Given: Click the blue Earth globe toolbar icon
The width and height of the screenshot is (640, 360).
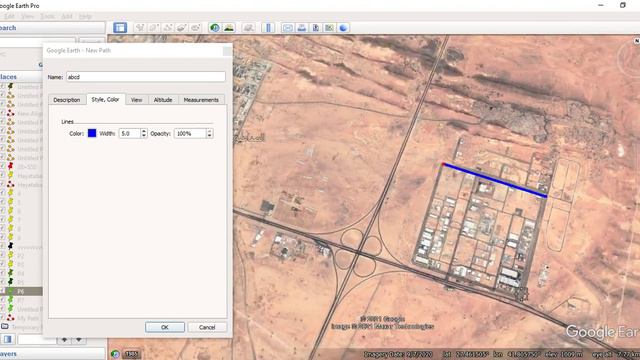Looking at the screenshot, I should tap(343, 28).
